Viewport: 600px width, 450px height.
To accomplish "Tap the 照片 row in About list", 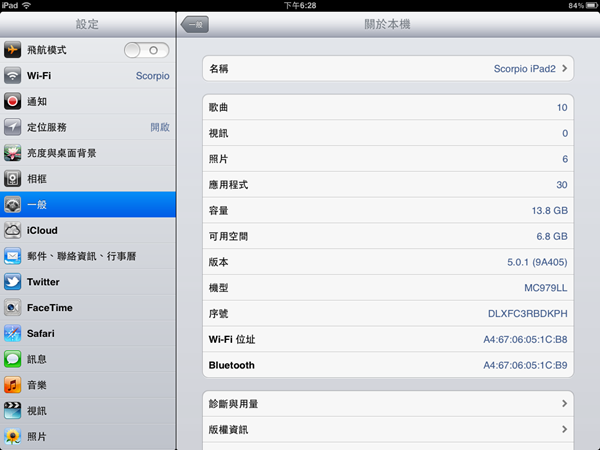I will pyautogui.click(x=388, y=159).
